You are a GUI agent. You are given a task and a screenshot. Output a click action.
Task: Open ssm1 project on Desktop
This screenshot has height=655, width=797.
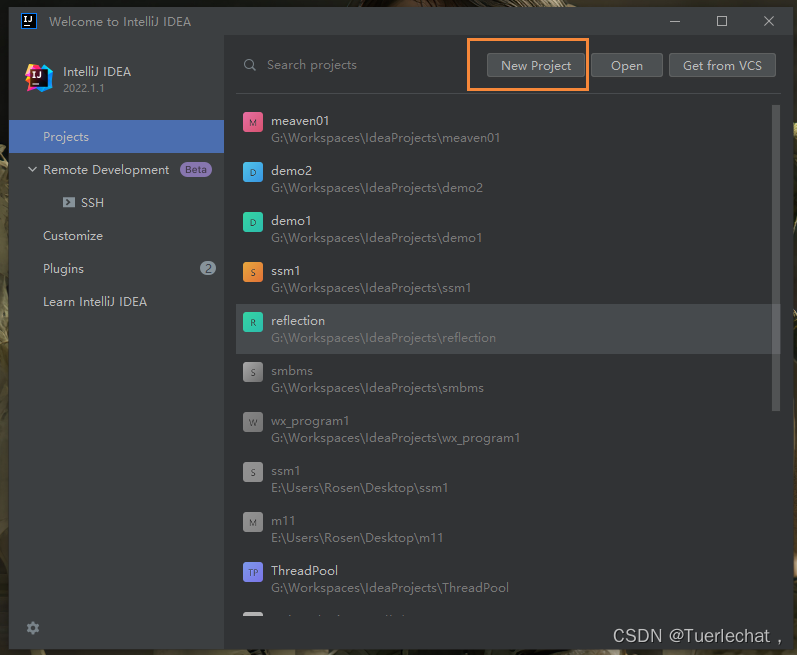(507, 479)
